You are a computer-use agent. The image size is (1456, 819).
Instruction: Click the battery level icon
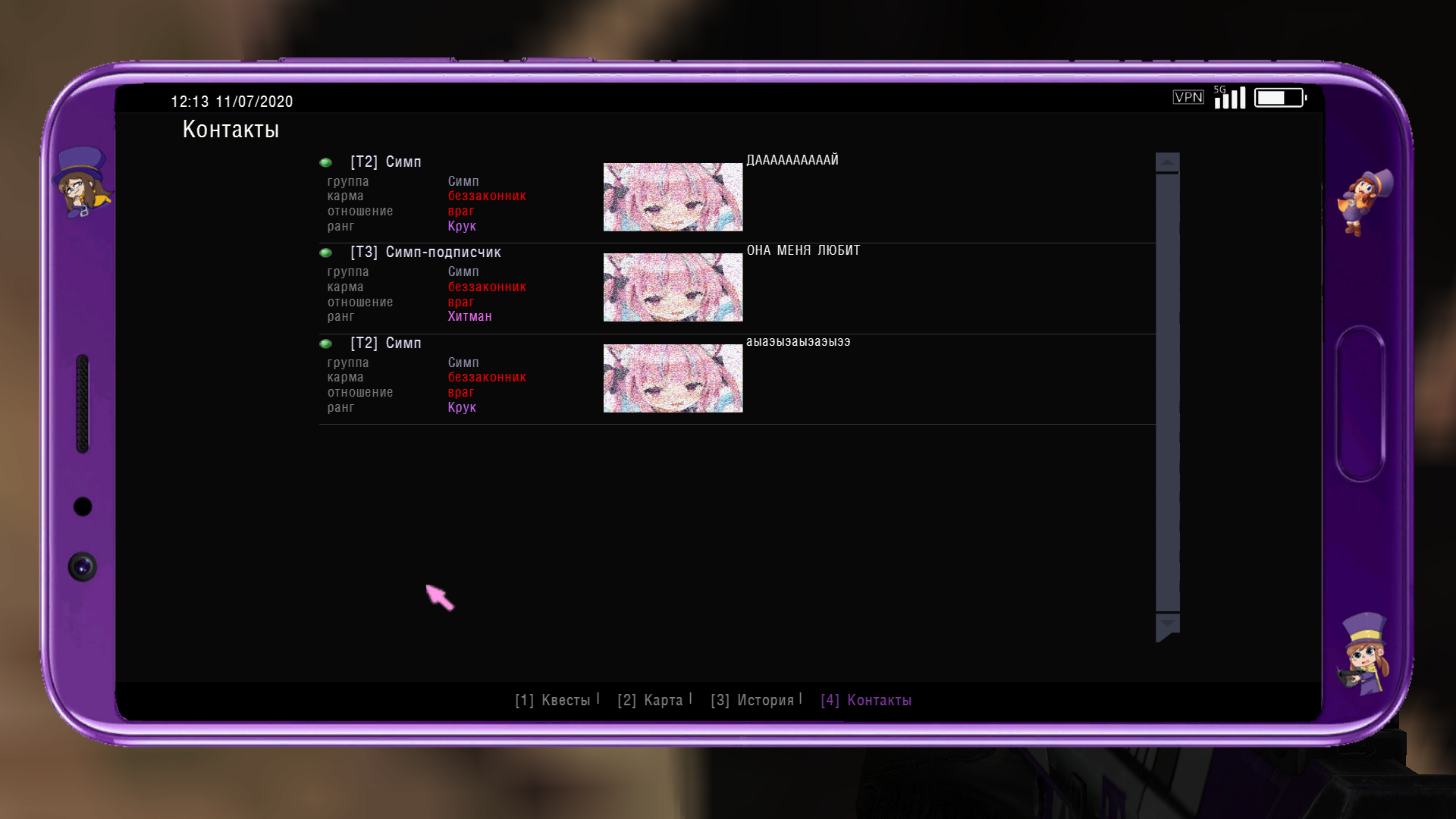[x=1279, y=98]
